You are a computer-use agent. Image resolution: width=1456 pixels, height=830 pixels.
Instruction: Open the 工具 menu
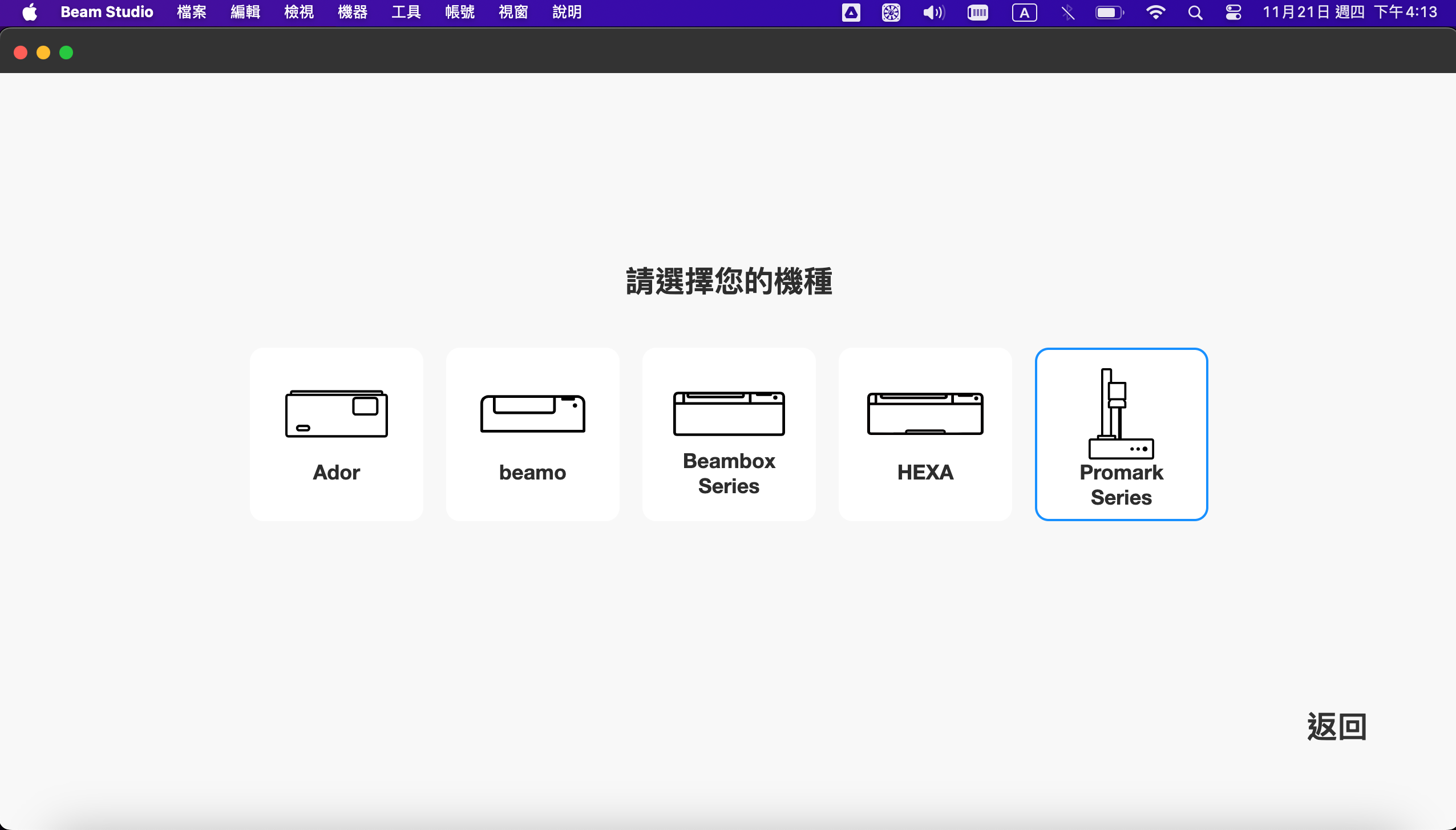pyautogui.click(x=406, y=12)
